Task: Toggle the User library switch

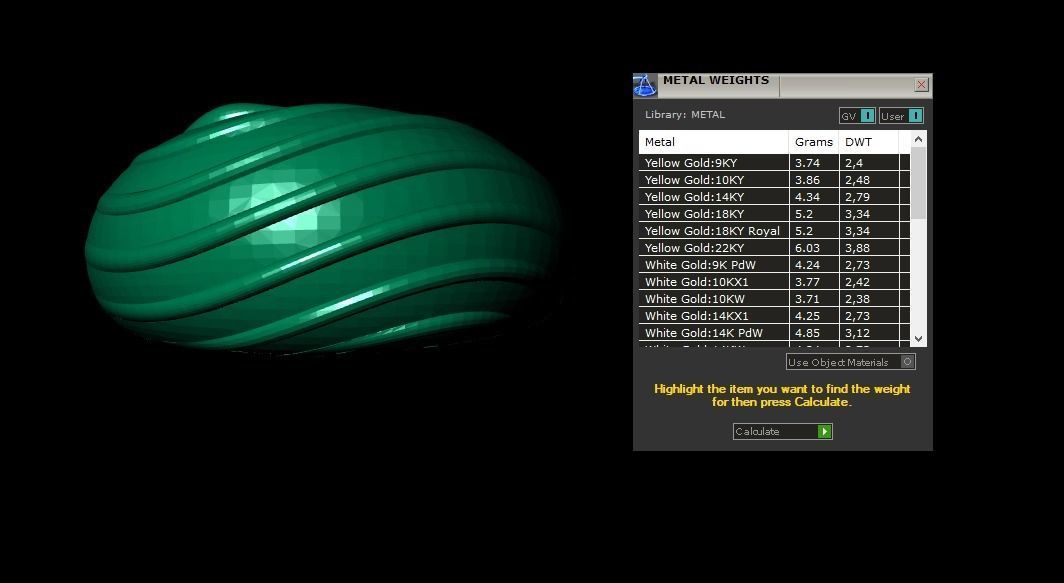Action: tap(901, 116)
